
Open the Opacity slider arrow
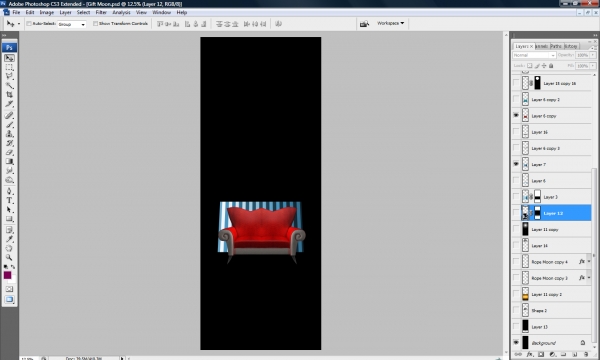coord(593,55)
